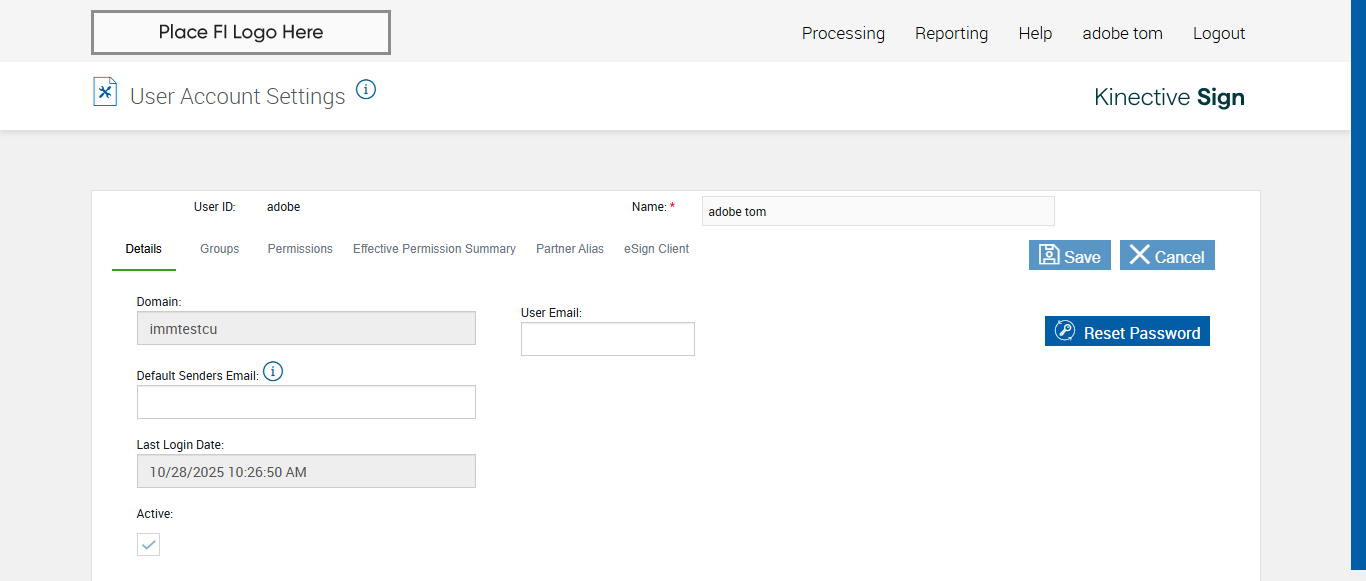This screenshot has width=1366, height=581.
Task: Click the Reset Password button
Action: 1127,332
